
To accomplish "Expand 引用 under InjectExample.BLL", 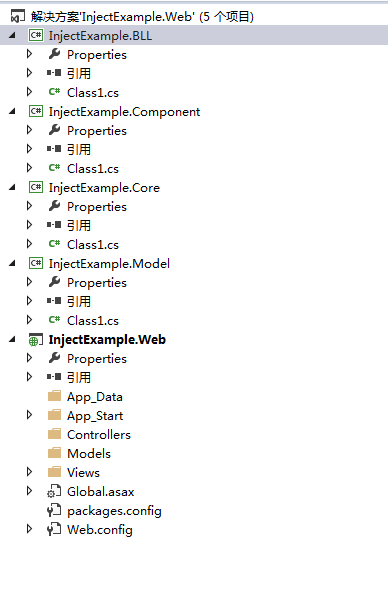I will tap(29, 73).
